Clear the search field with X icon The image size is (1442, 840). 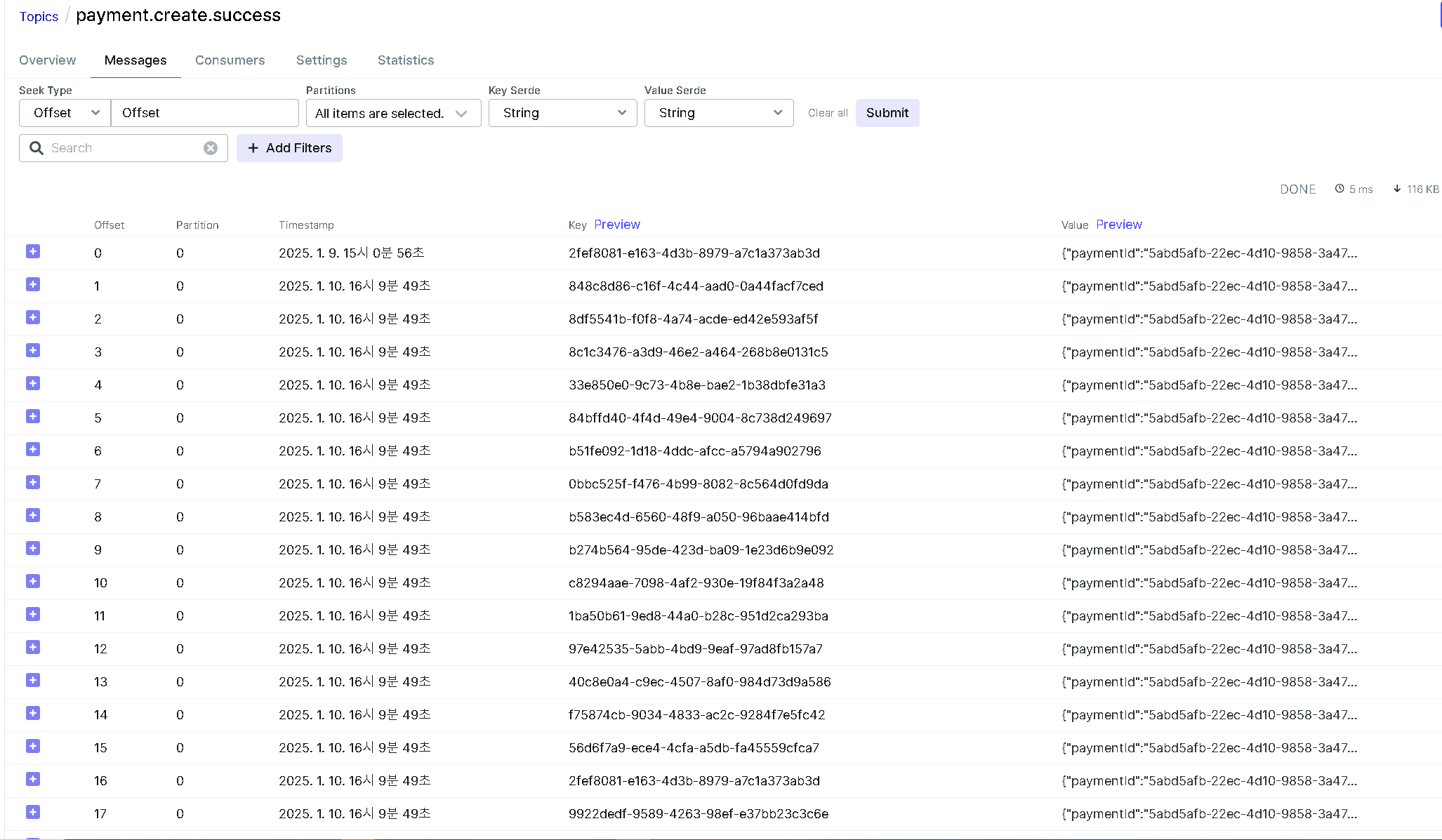[211, 148]
